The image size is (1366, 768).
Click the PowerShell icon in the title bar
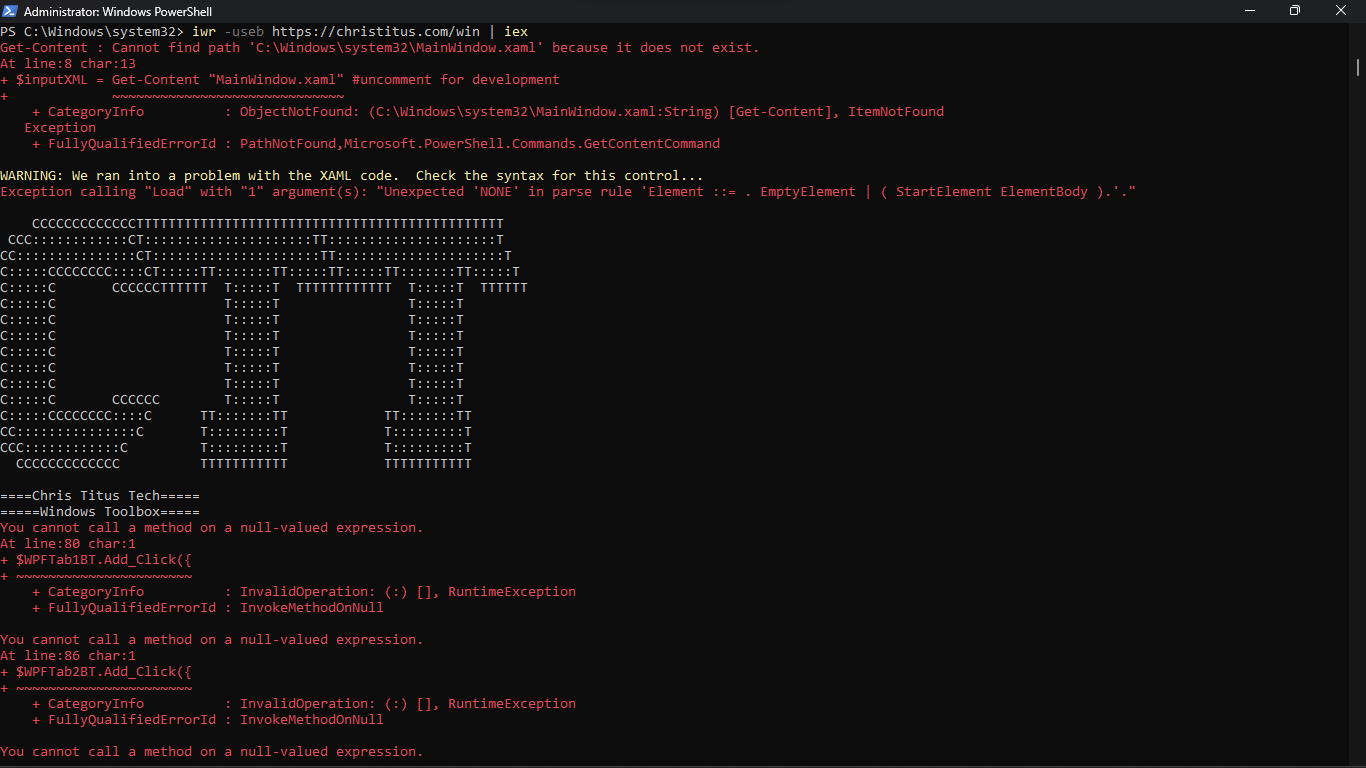click(11, 11)
